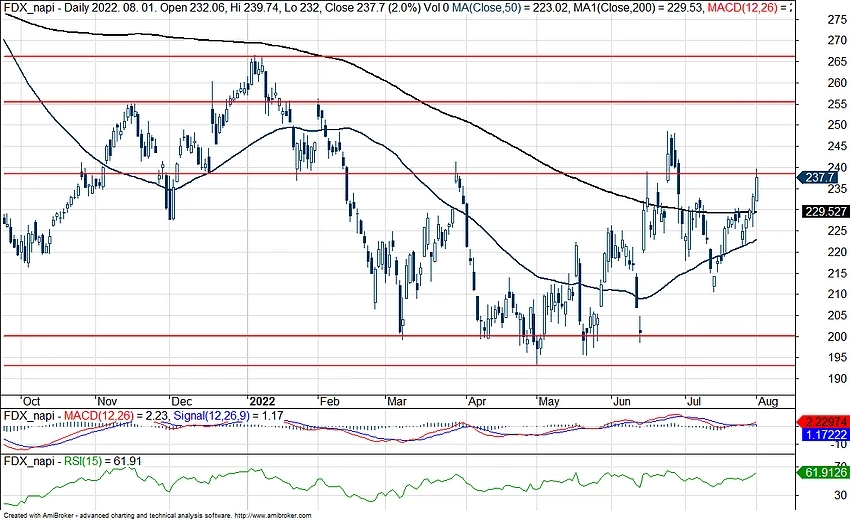This screenshot has width=850, height=520.
Task: Select the blue 1.17222 signal value marker
Action: [x=826, y=434]
